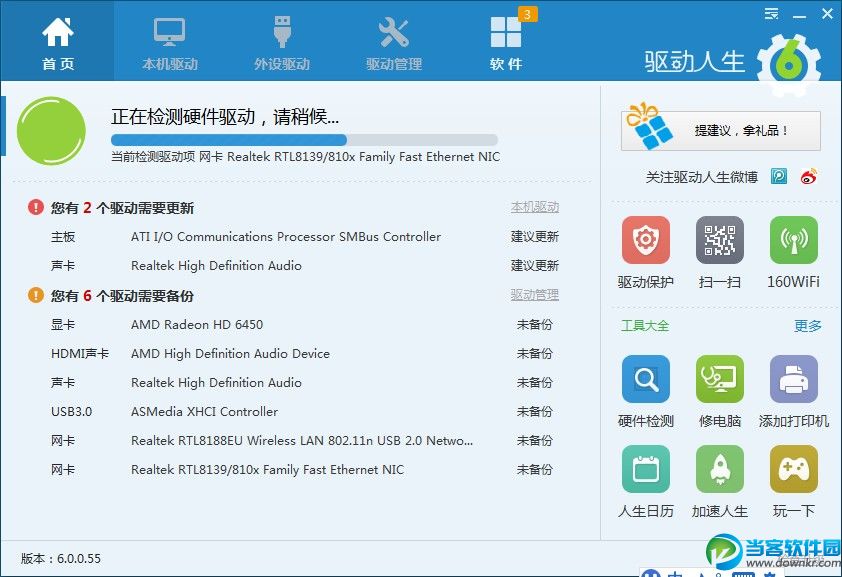Click USB3.0 category label

[71, 412]
